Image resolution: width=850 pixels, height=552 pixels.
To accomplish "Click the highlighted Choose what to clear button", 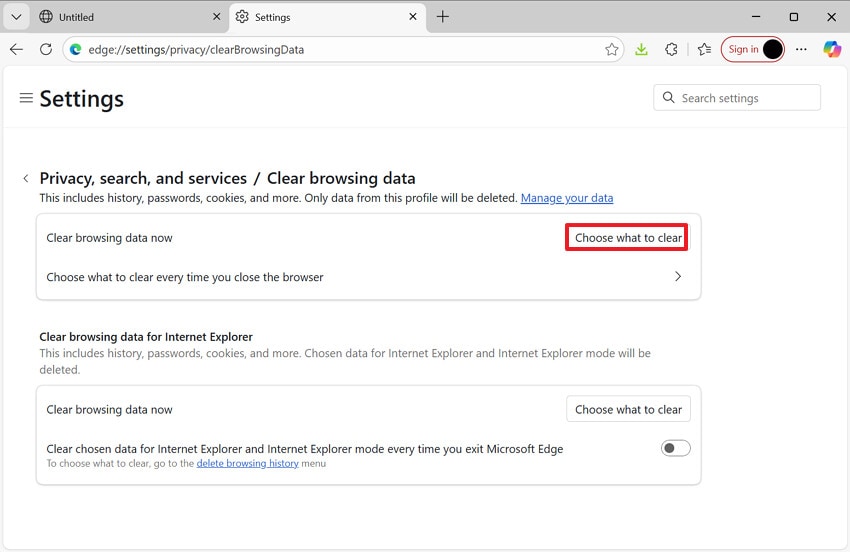I will (x=628, y=238).
